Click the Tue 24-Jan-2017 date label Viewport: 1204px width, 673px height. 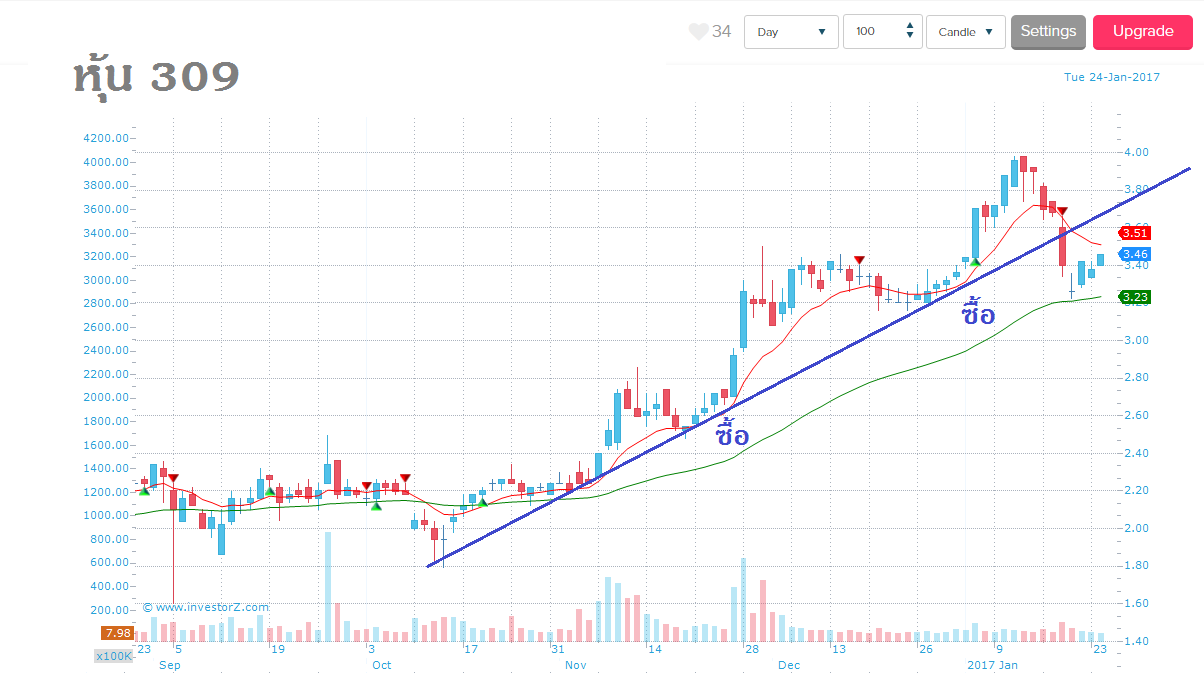[1111, 77]
